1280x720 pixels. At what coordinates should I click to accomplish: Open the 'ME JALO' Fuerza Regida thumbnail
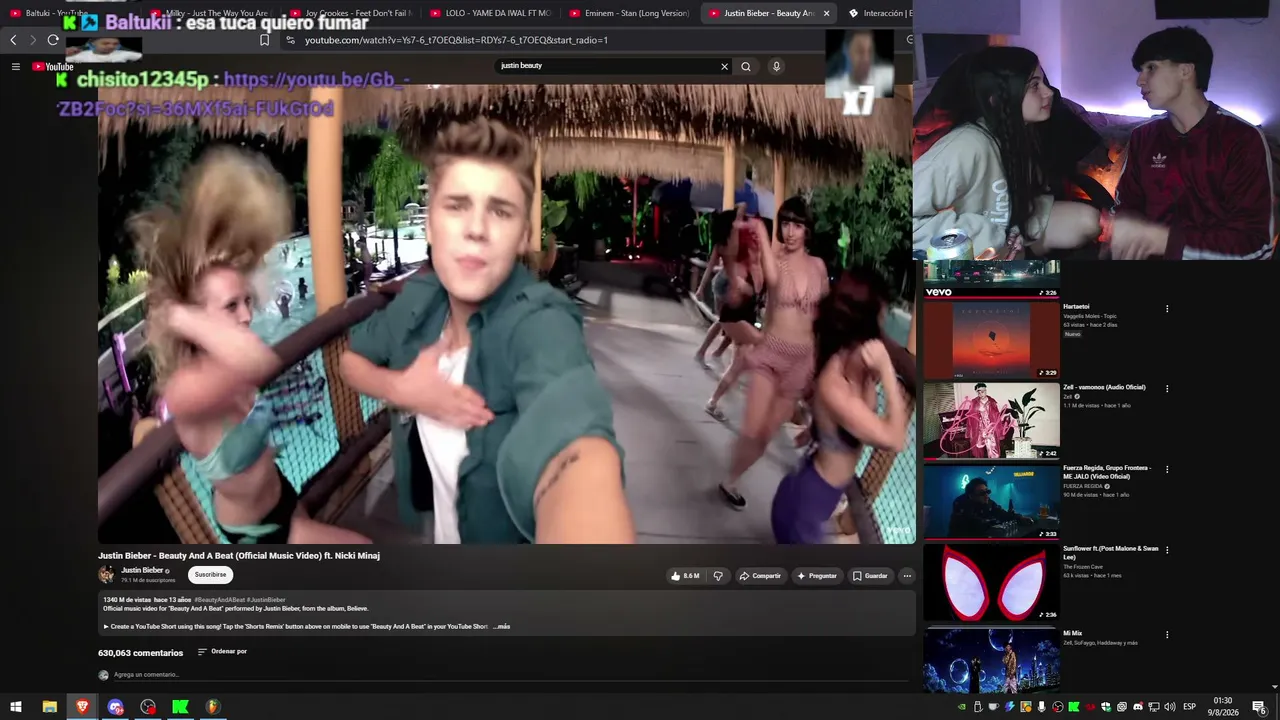pos(991,501)
